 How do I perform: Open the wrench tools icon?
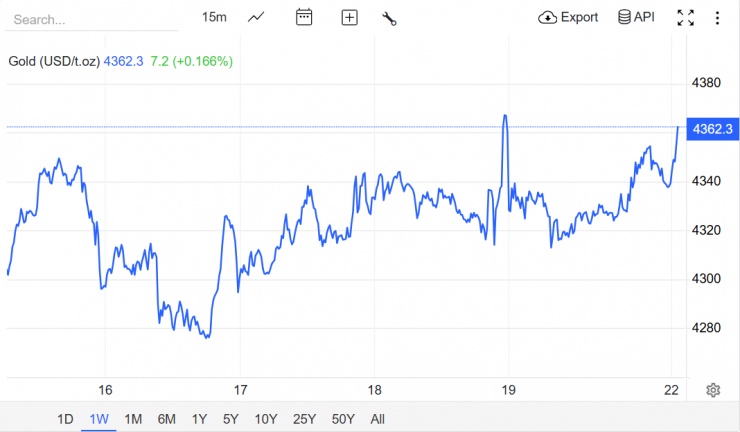[x=390, y=17]
